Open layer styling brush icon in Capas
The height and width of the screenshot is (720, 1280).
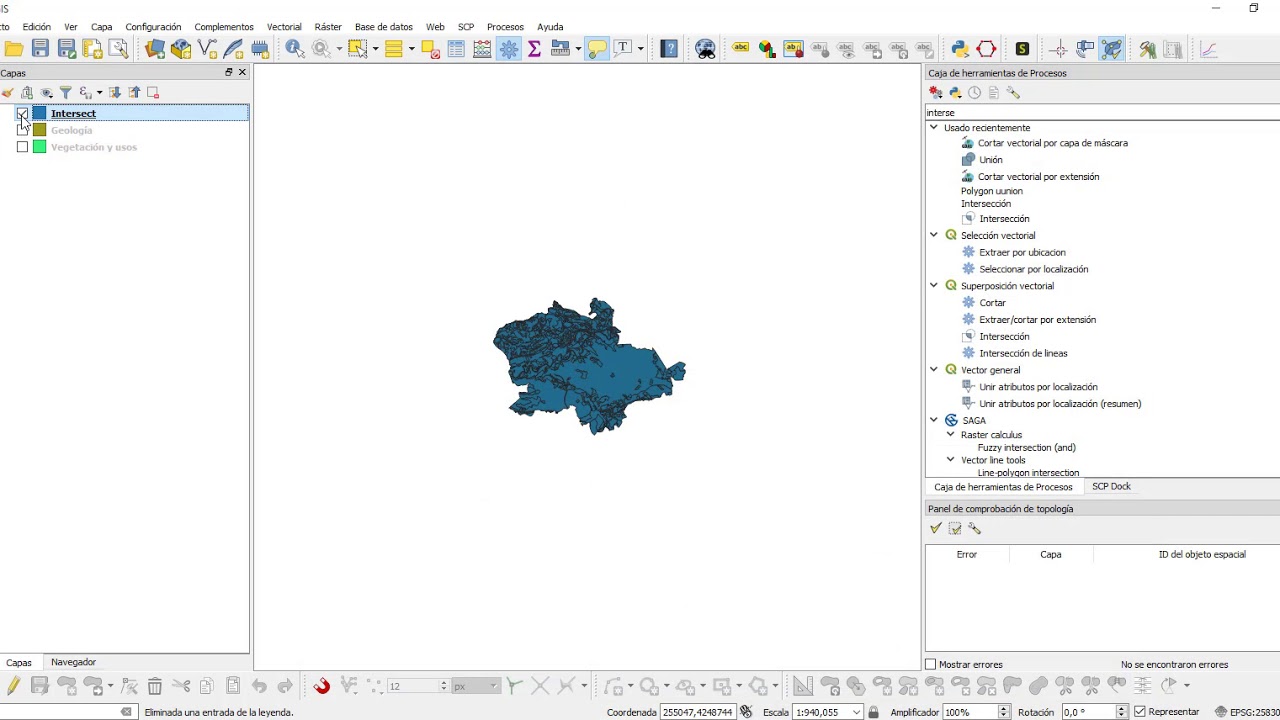point(8,92)
